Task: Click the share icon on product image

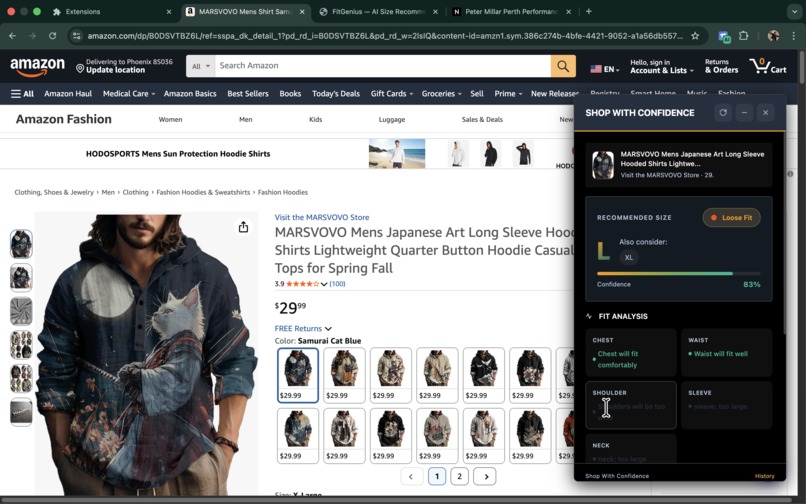Action: coord(243,227)
